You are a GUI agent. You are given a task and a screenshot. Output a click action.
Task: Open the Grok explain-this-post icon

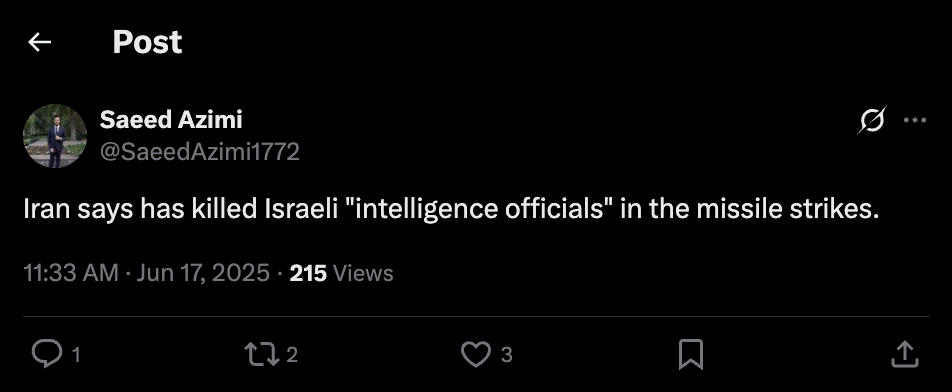coord(872,120)
